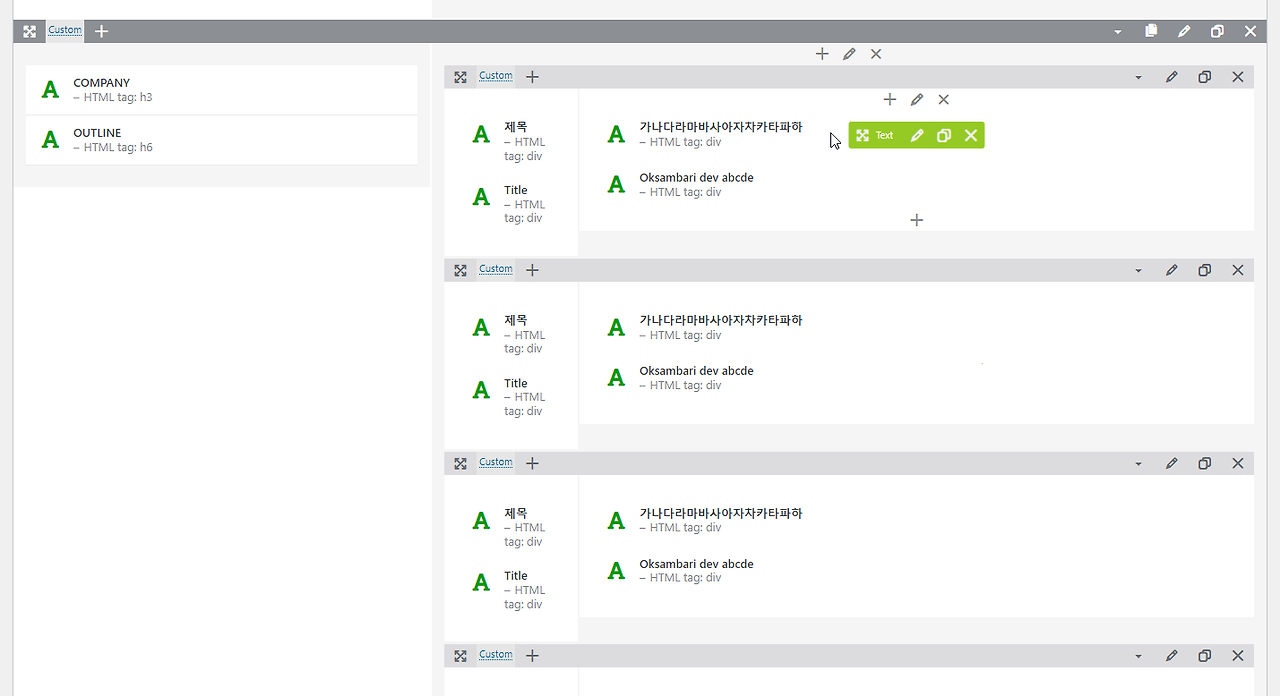Add column in the bottom inner row
Viewport: 1280px width, 696px height.
(x=532, y=655)
